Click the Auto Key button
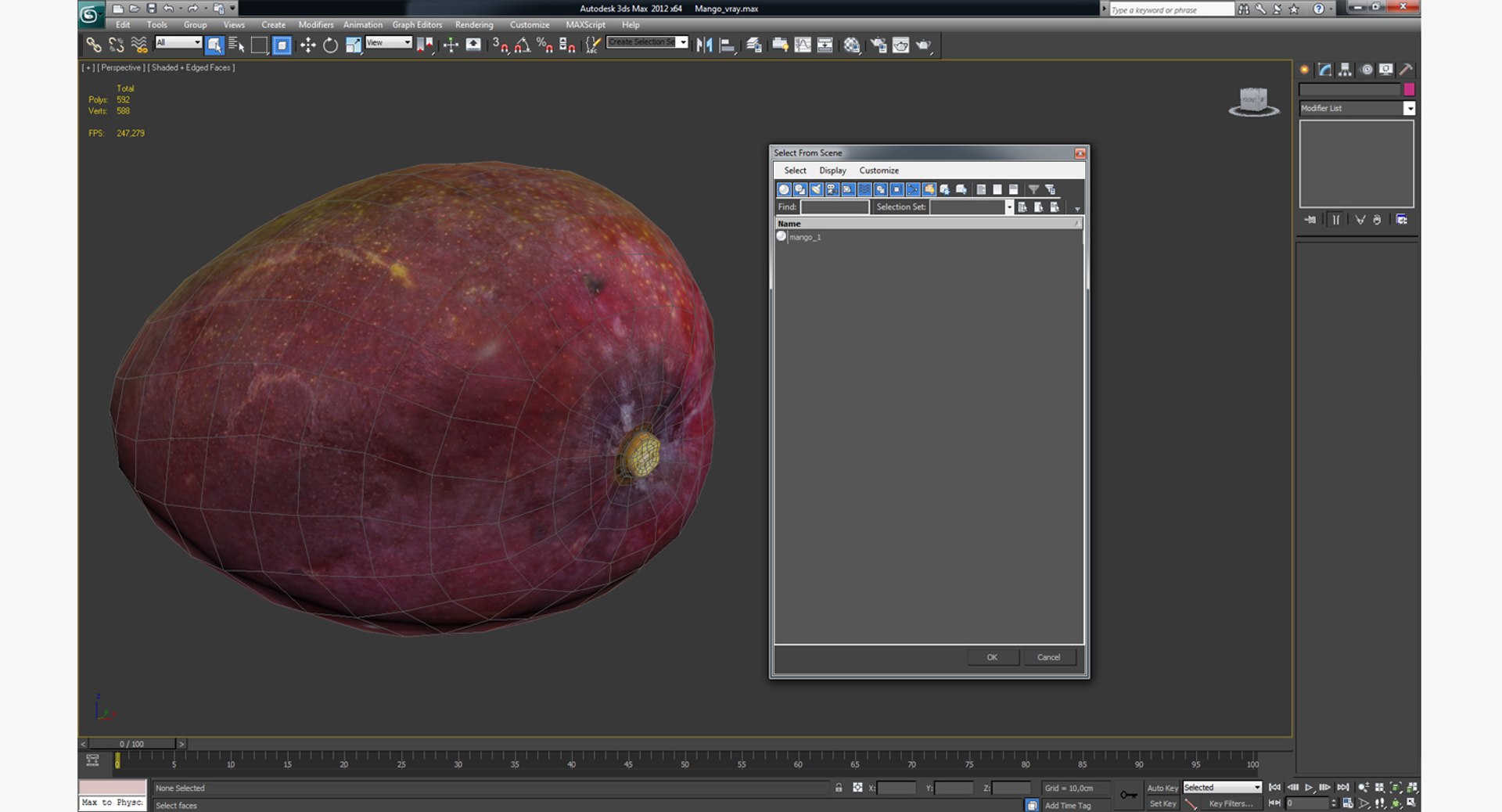The image size is (1502, 812). pos(1162,788)
